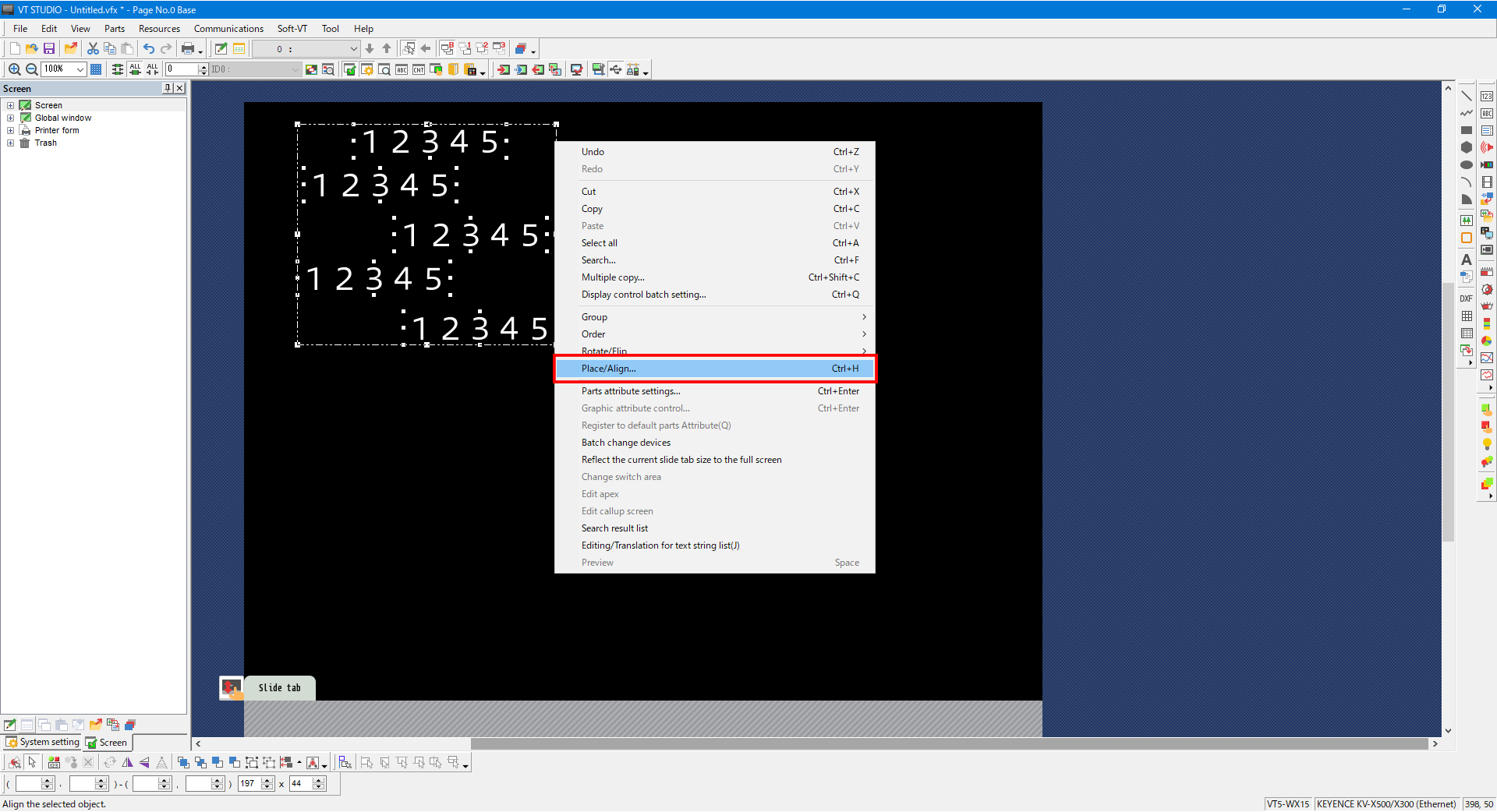This screenshot has width=1497, height=812.
Task: Click the scissors Cut icon in toolbar
Action: [x=93, y=48]
